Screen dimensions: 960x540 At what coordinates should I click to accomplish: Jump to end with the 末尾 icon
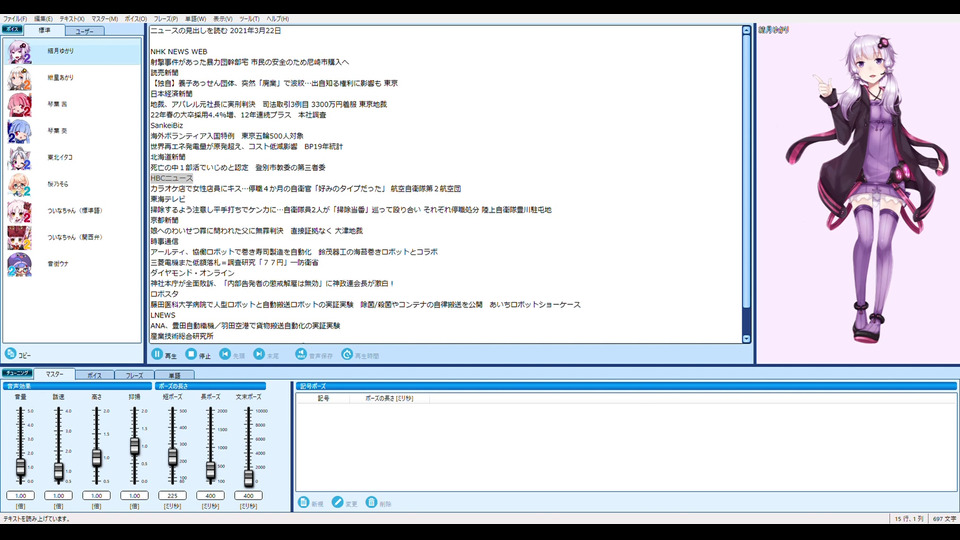pyautogui.click(x=259, y=354)
